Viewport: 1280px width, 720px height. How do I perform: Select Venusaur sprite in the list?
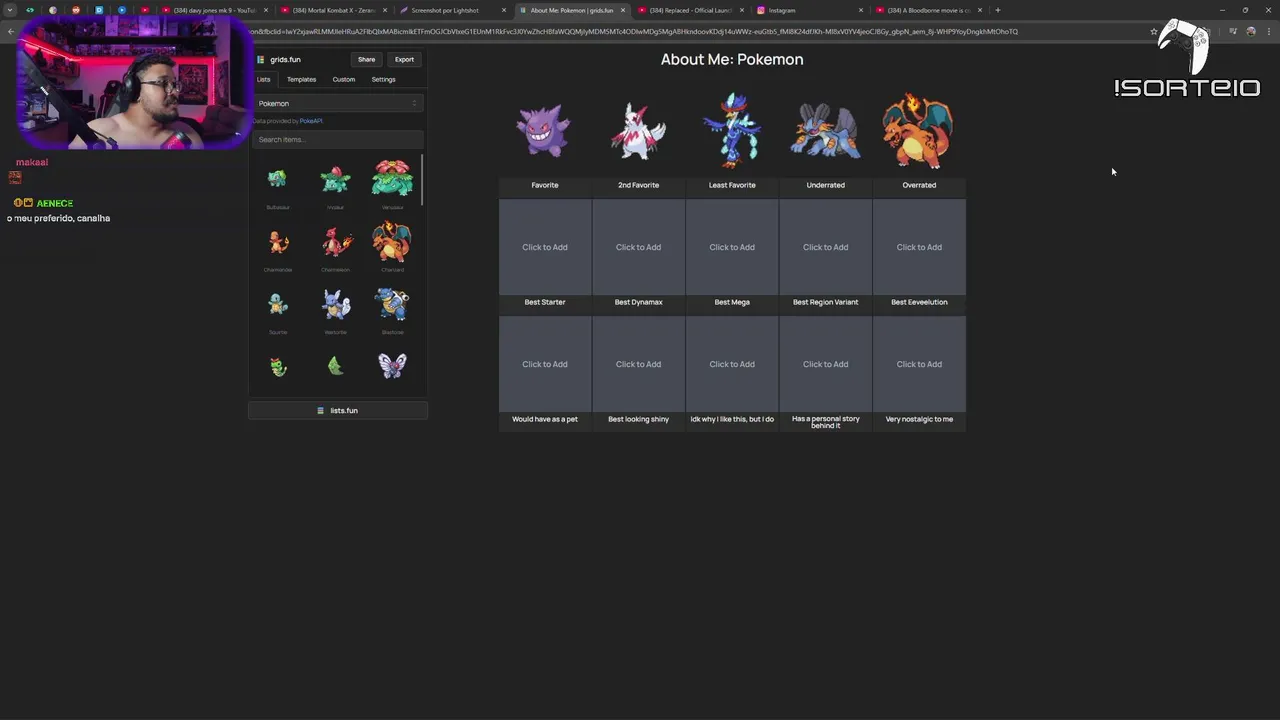click(392, 178)
